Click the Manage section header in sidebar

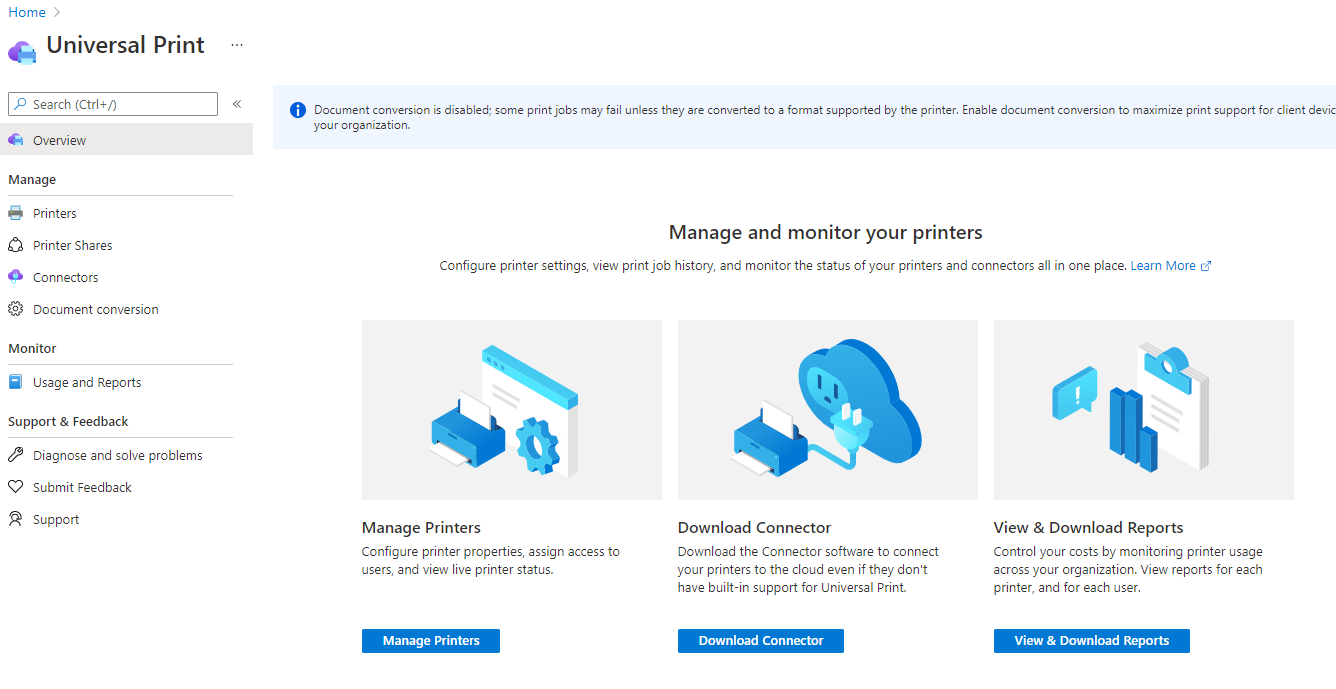tap(32, 180)
